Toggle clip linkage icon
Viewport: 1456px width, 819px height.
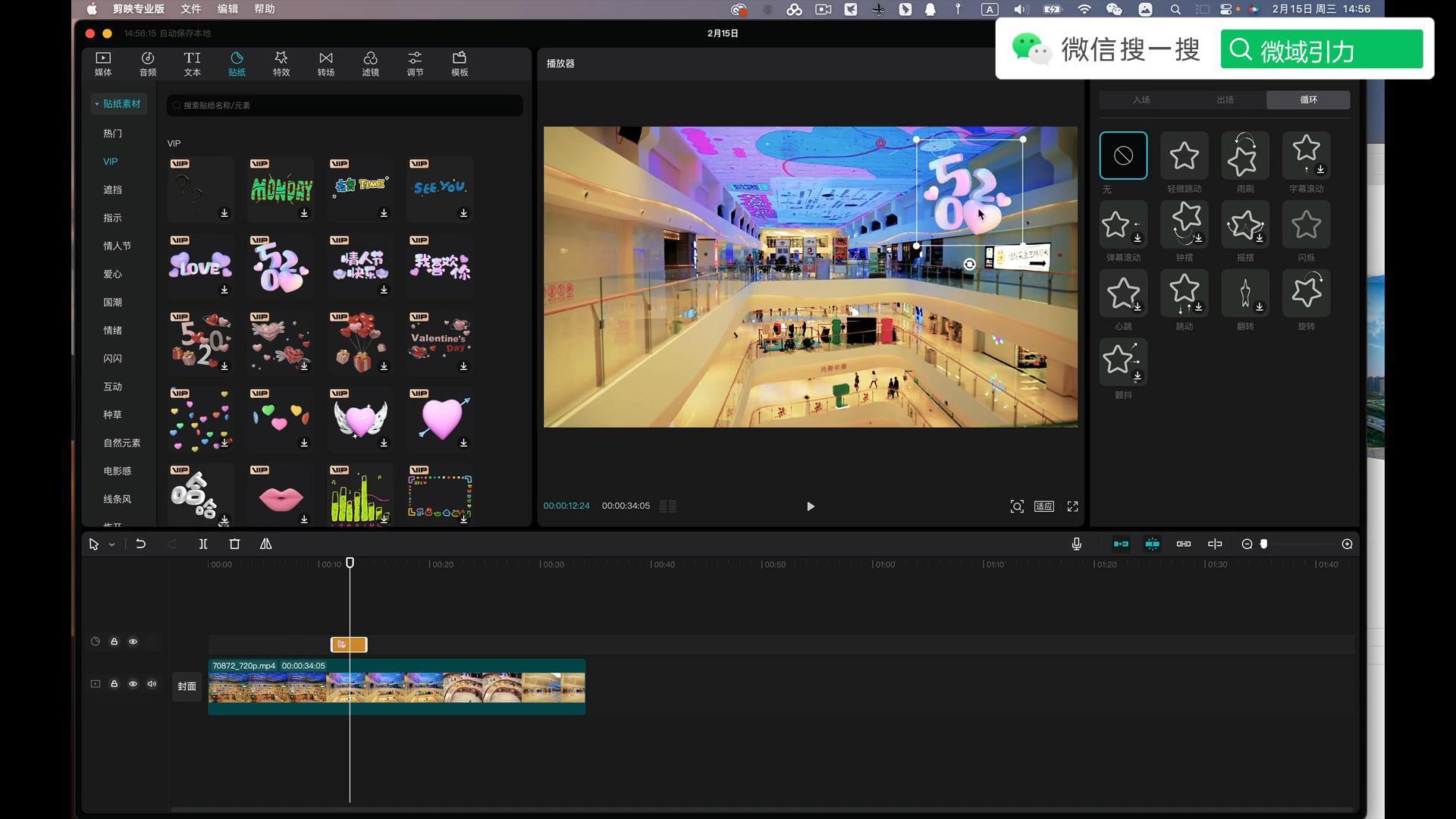(1183, 544)
